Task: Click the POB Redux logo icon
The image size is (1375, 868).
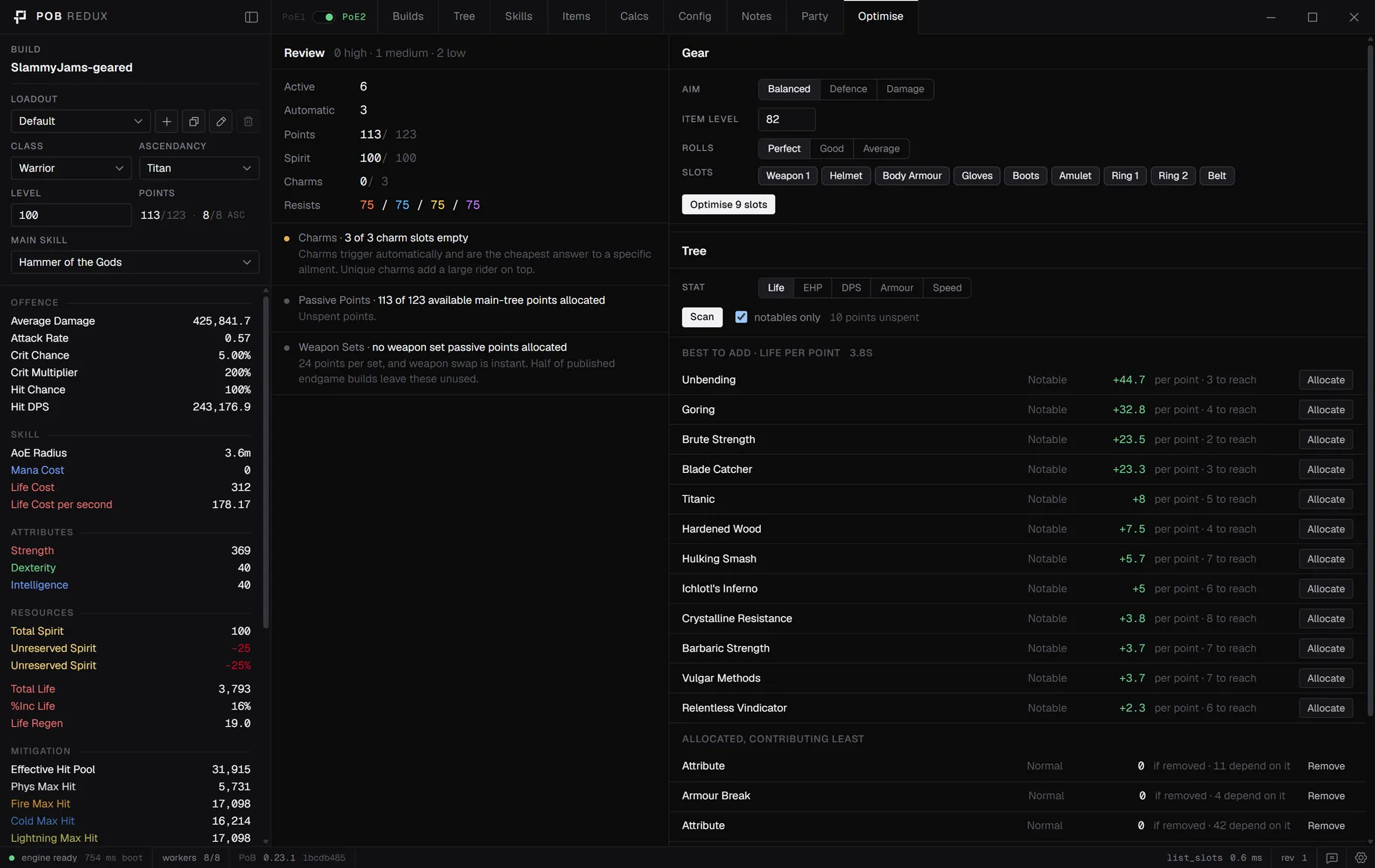Action: coord(20,16)
